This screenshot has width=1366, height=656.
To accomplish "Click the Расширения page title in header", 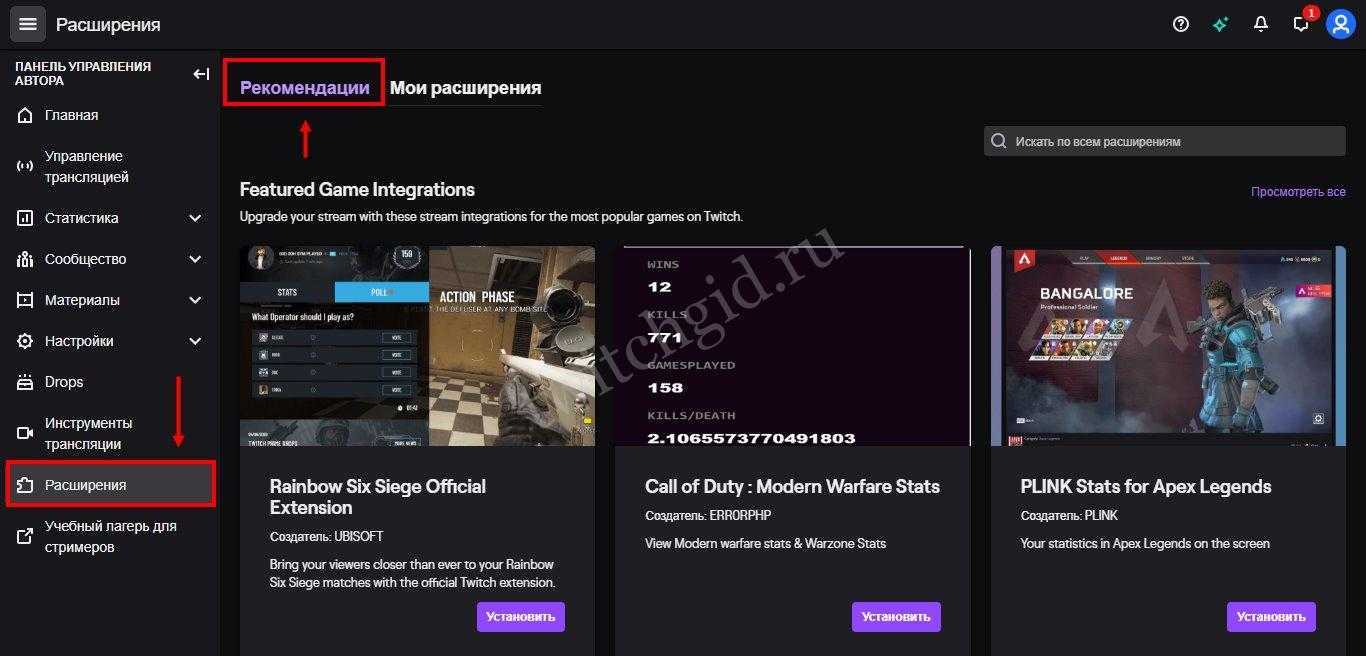I will pyautogui.click(x=108, y=25).
